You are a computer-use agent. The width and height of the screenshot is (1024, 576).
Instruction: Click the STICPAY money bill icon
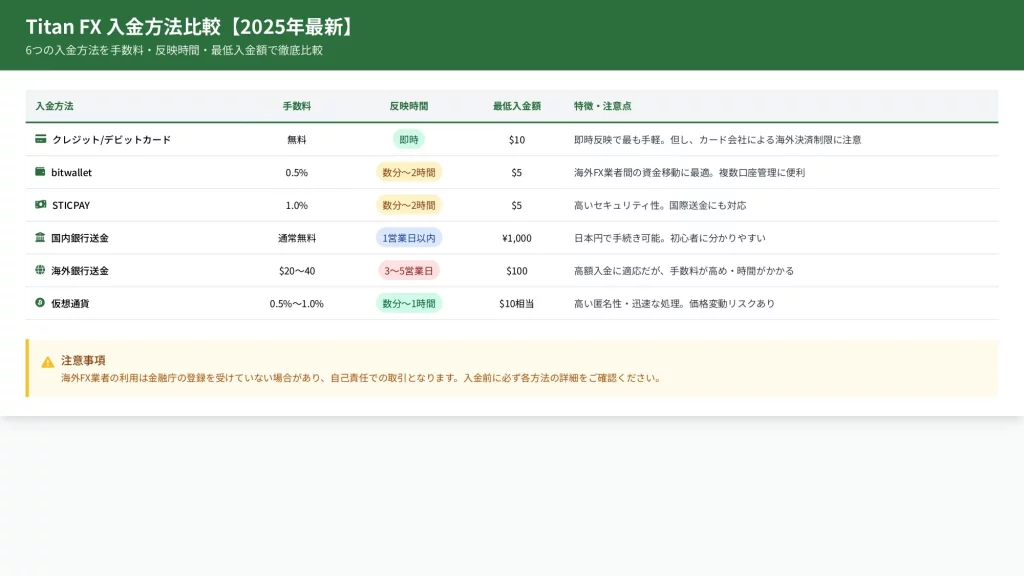pos(41,205)
